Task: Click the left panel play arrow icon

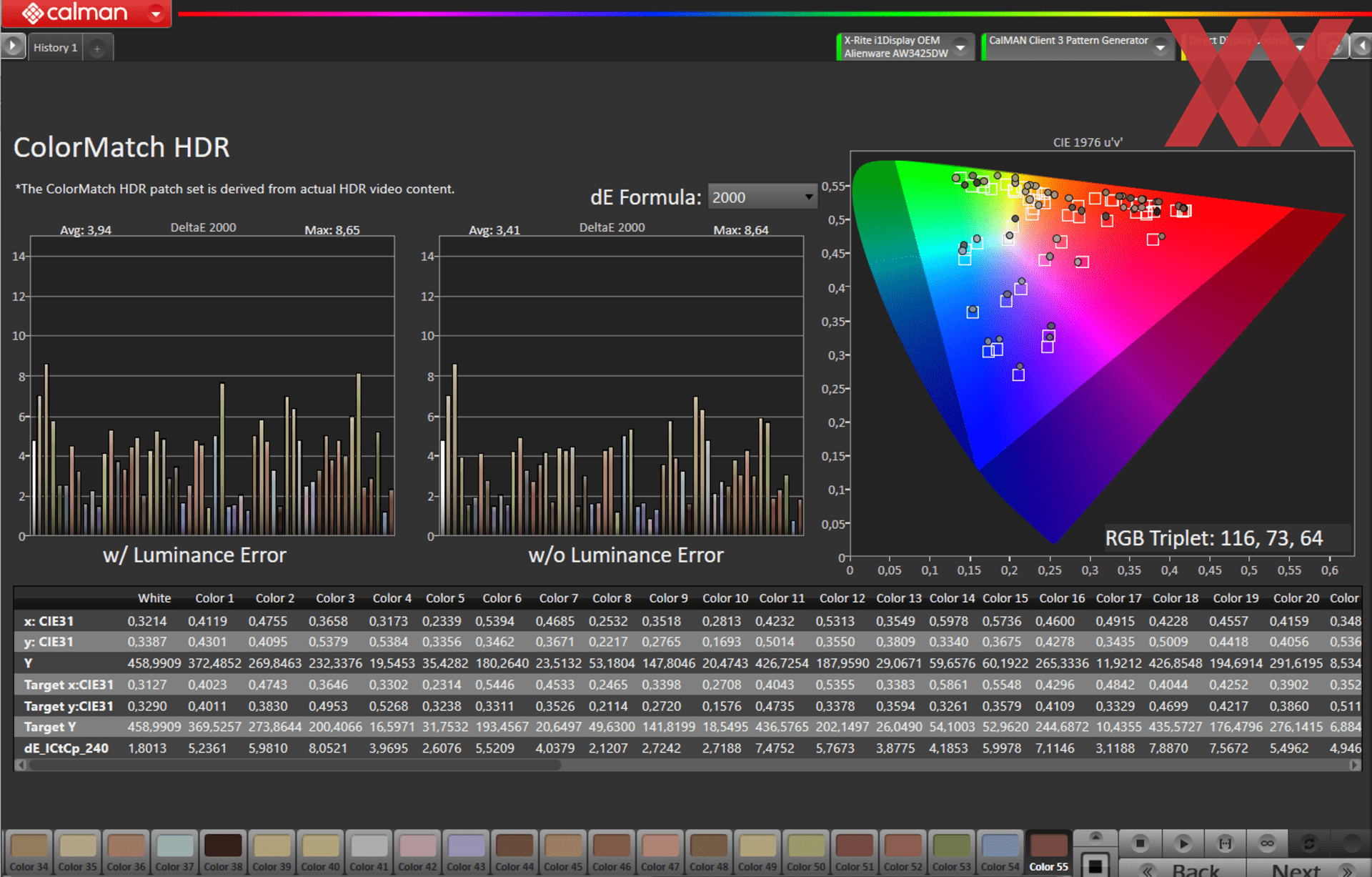Action: point(13,46)
